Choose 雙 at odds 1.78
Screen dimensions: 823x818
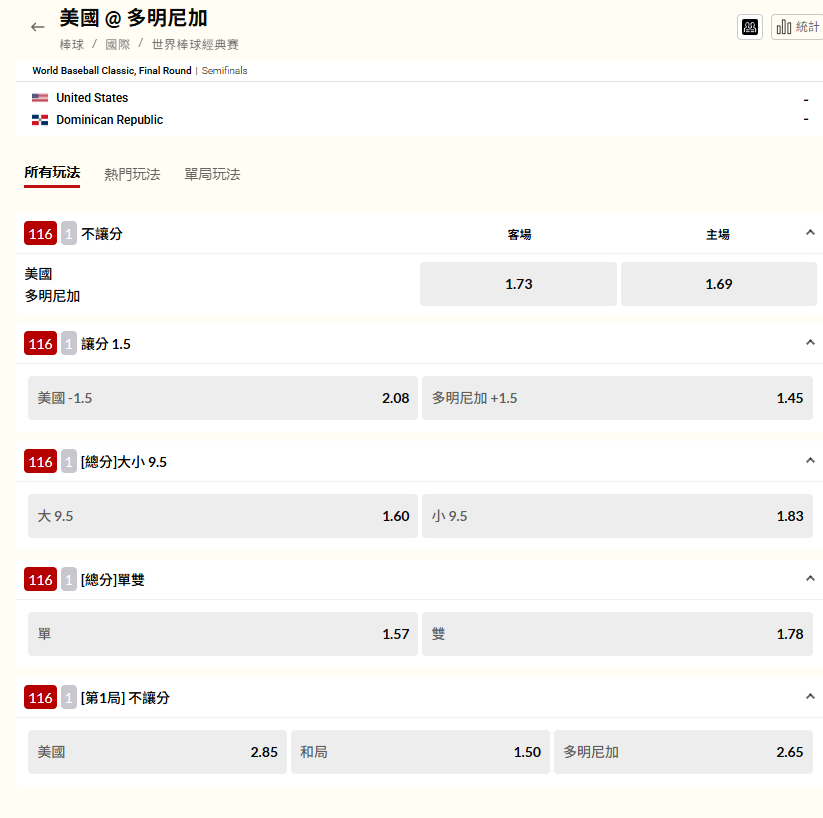click(617, 634)
